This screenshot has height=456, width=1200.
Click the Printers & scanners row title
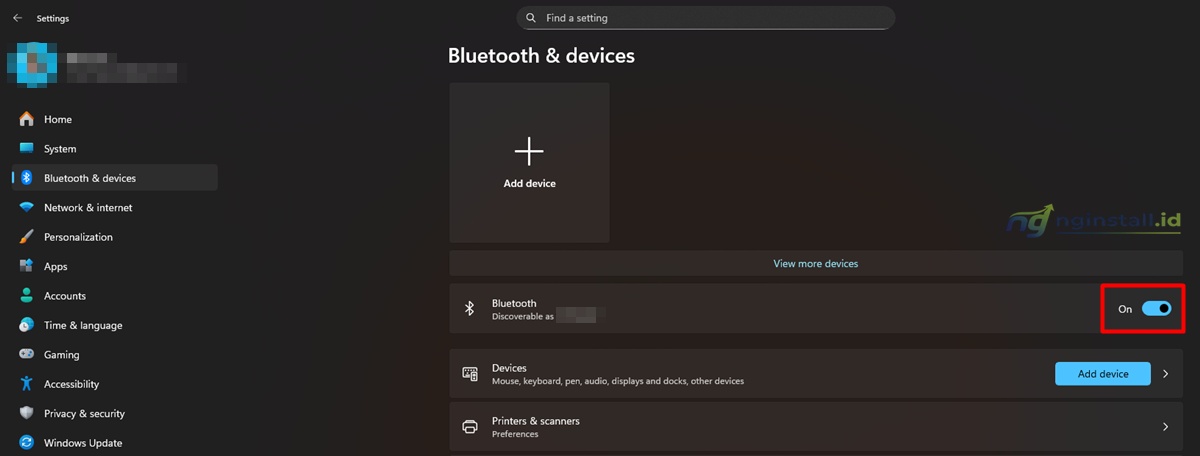536,421
